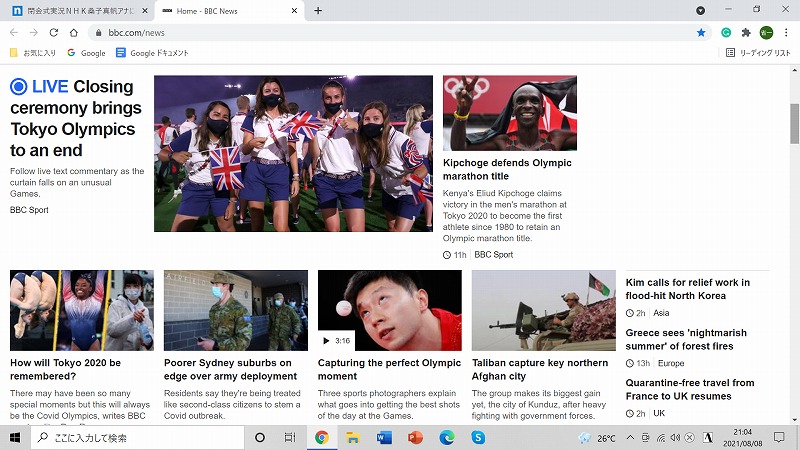The image size is (800, 450).
Task: Open the Chrome extensions puzzle icon
Action: coord(746,32)
